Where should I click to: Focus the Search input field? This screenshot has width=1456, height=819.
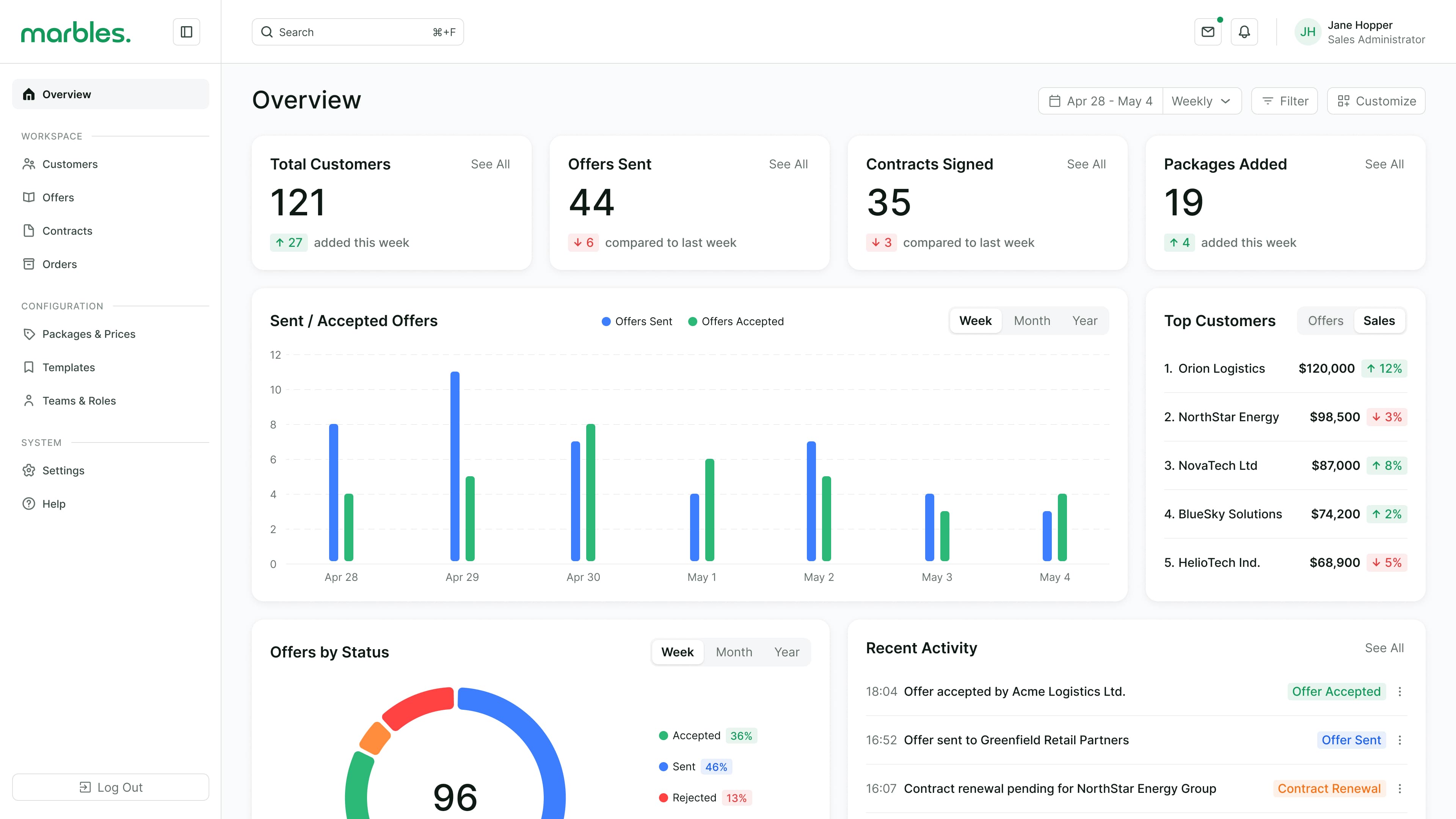coord(358,31)
